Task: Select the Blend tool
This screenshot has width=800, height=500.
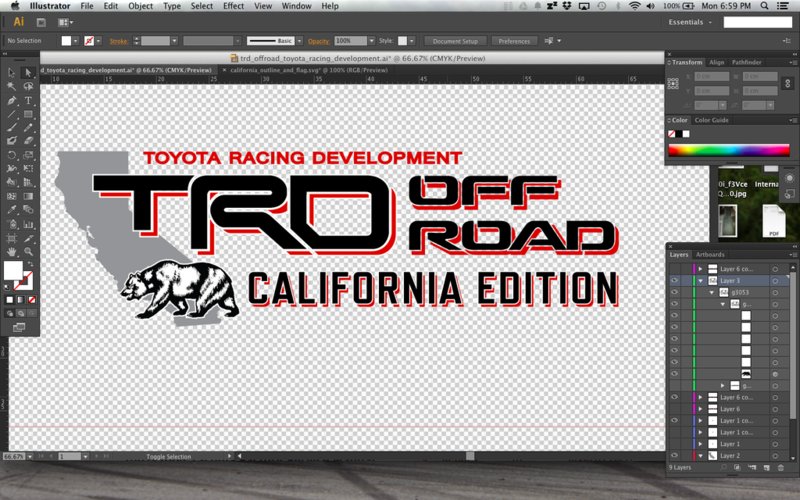Action: [x=28, y=210]
